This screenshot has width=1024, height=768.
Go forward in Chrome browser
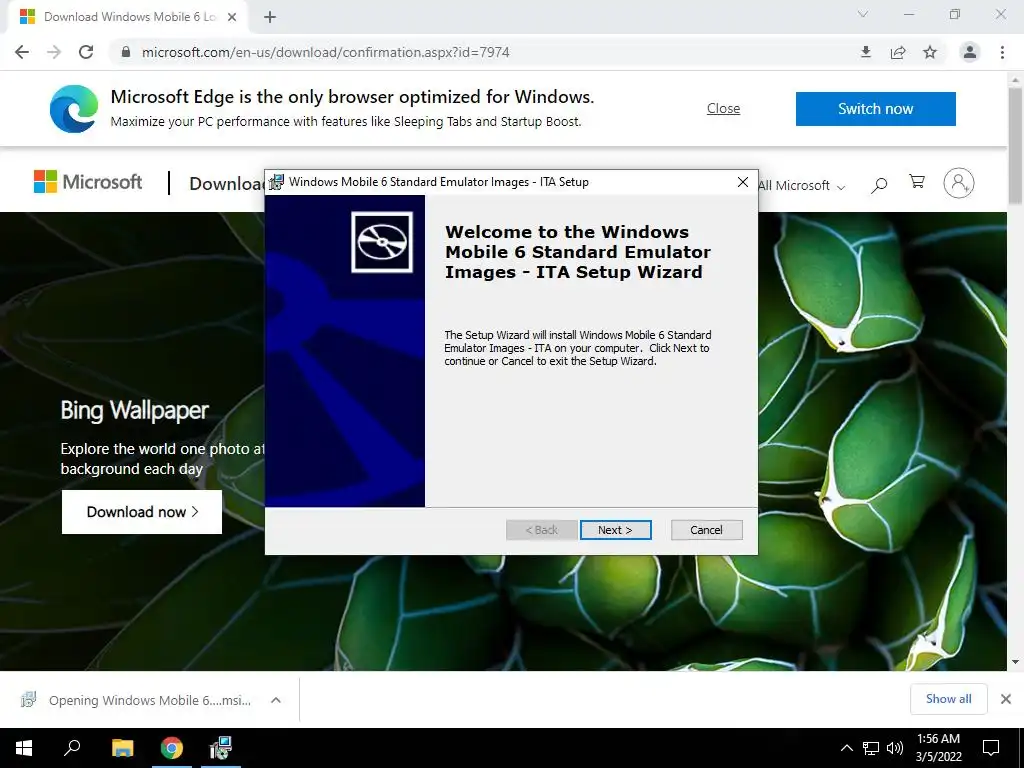coord(54,52)
